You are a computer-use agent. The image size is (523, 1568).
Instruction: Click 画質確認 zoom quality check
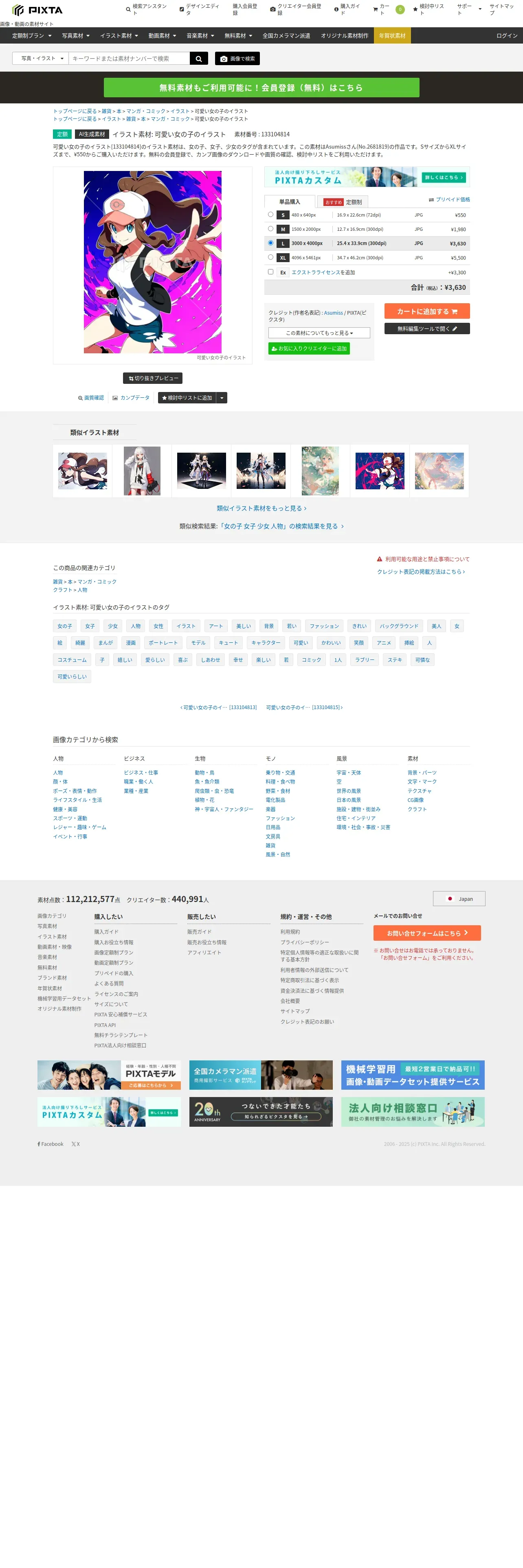91,398
